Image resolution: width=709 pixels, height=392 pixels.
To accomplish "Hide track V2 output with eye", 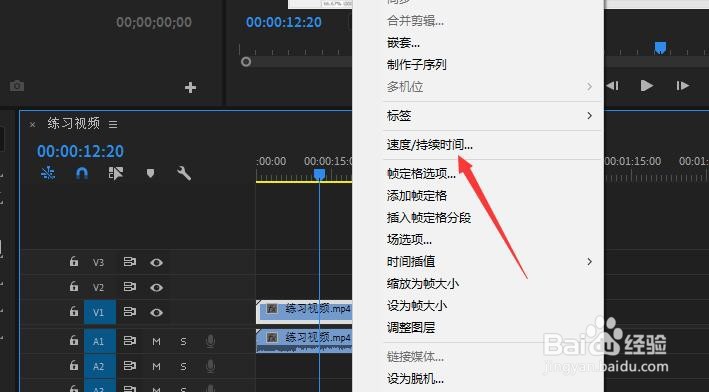I will (156, 288).
